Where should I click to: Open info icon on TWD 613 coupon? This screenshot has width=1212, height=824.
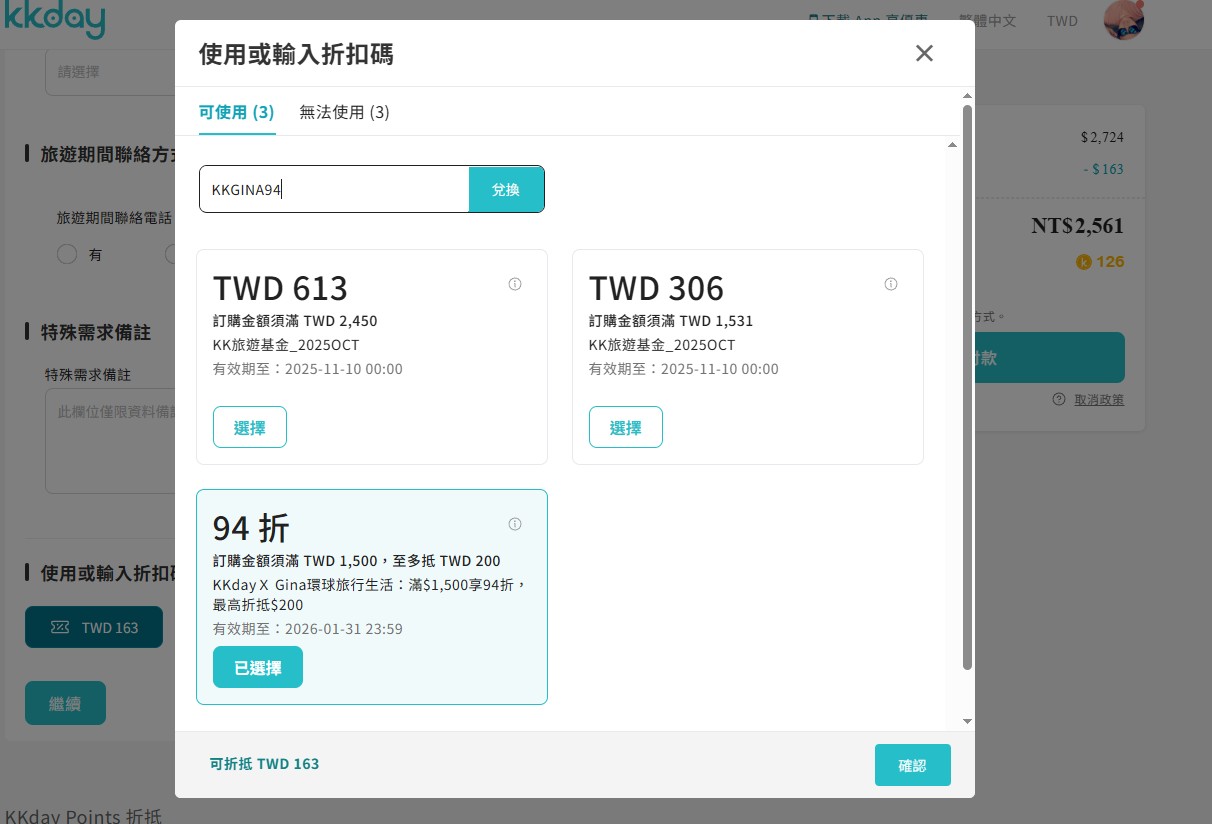coord(515,284)
